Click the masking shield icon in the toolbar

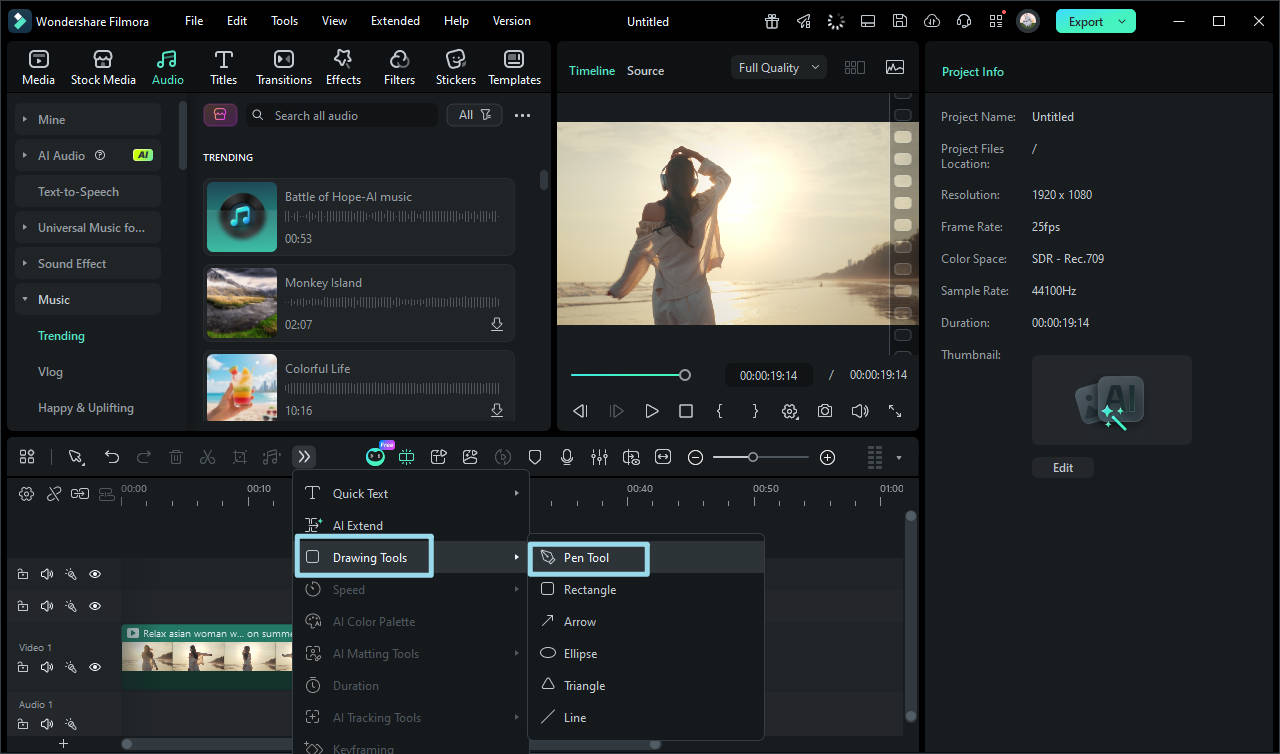click(x=535, y=457)
